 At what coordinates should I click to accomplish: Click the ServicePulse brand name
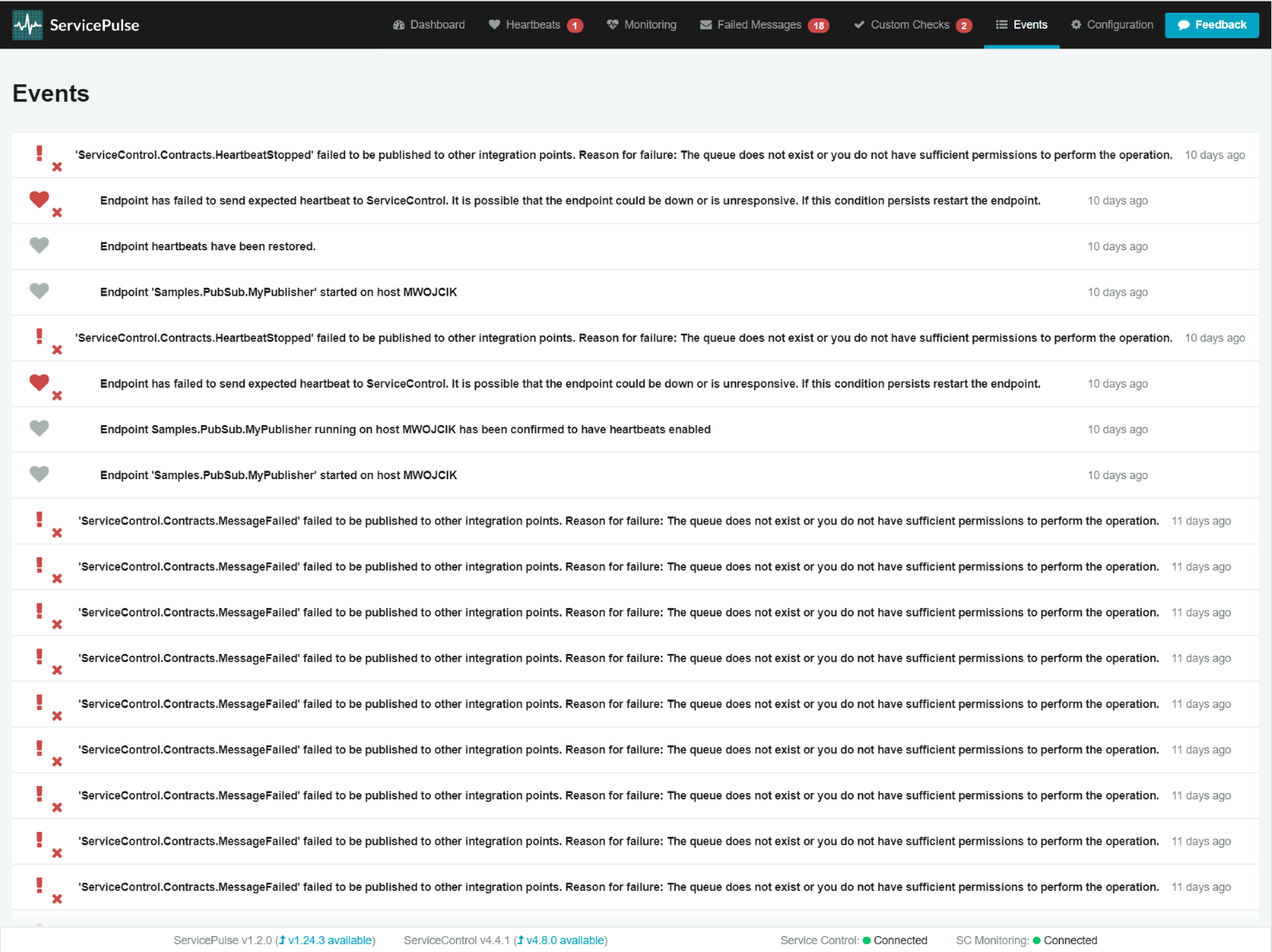pyautogui.click(x=95, y=25)
